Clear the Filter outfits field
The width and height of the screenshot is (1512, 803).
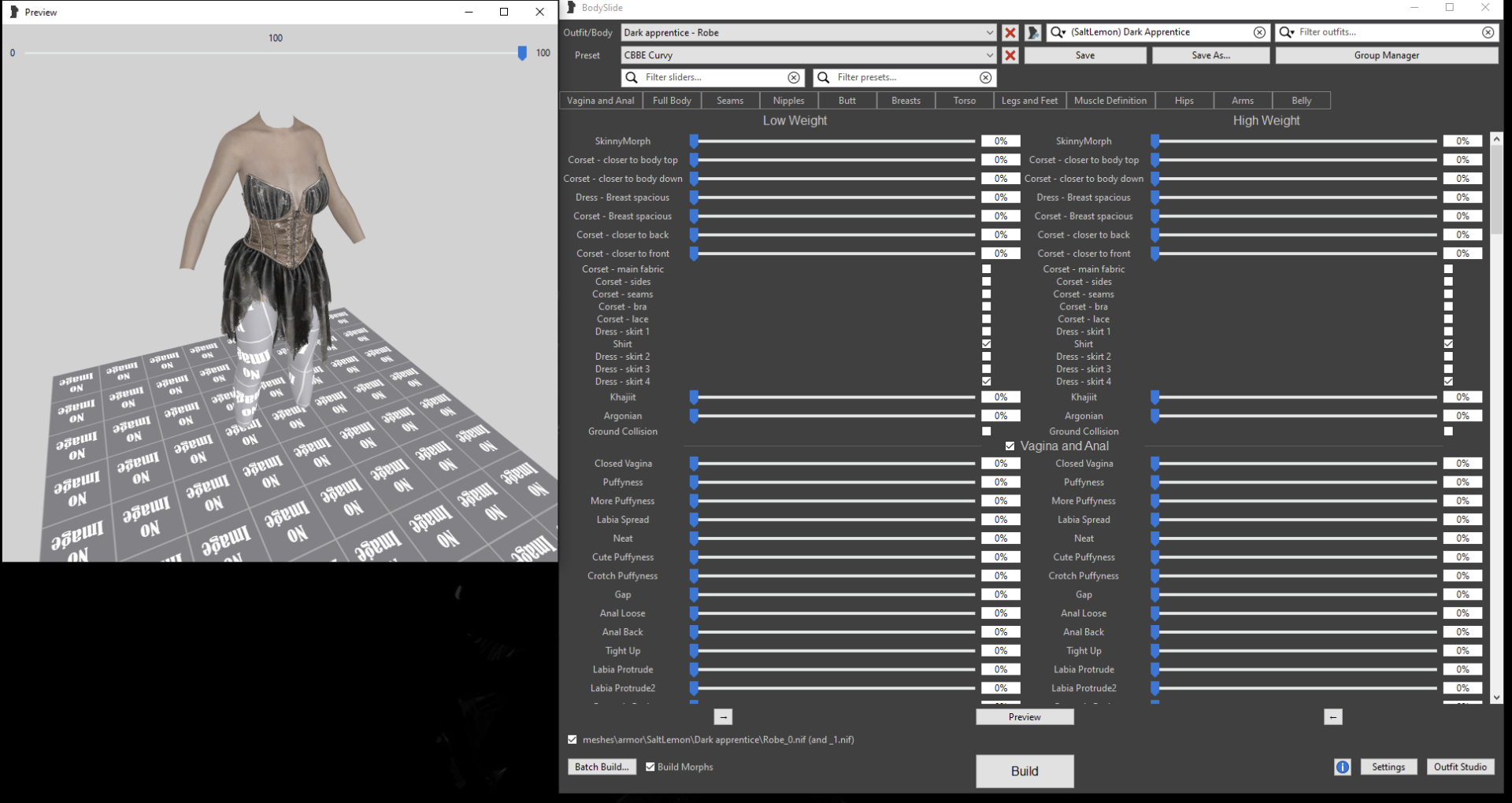pos(1488,32)
